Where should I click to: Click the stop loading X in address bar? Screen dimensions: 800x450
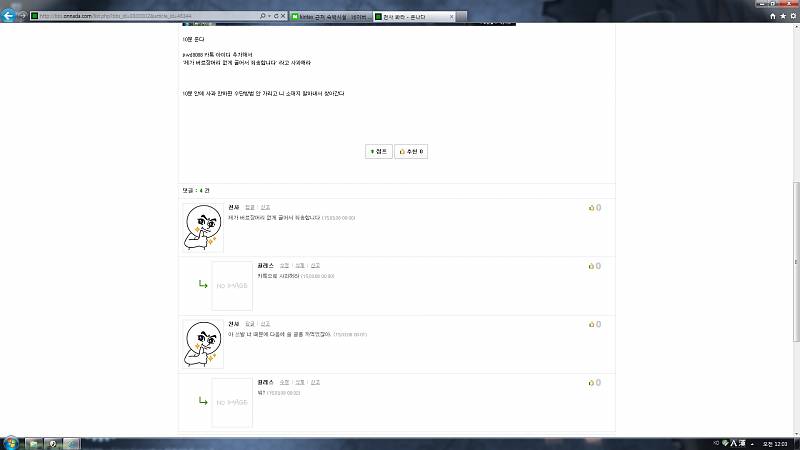283,16
